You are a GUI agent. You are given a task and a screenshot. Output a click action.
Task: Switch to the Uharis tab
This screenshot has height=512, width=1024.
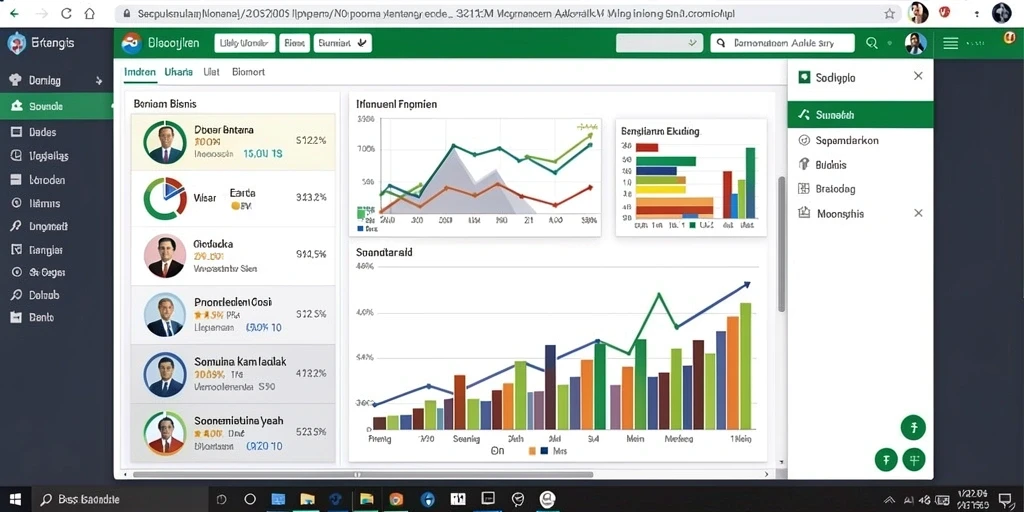pos(178,72)
